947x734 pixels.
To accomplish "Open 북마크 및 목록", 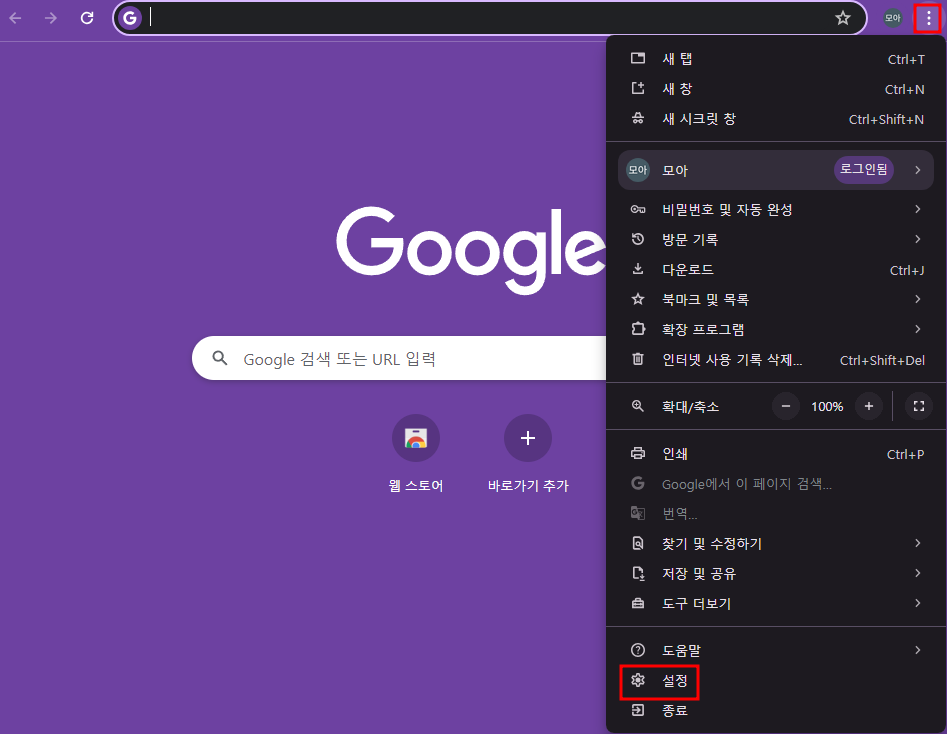I will (x=776, y=299).
